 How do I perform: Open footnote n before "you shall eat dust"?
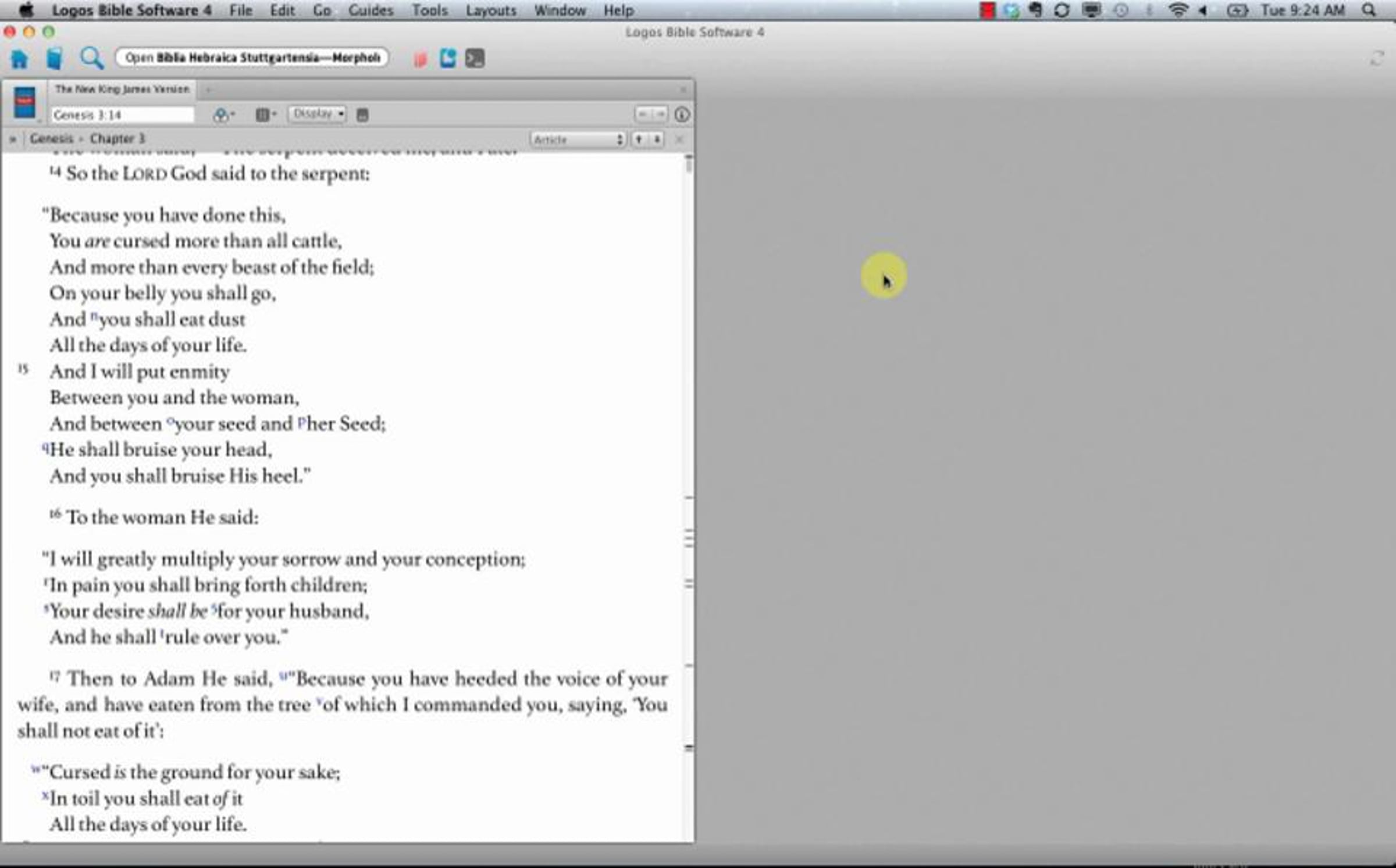point(94,316)
